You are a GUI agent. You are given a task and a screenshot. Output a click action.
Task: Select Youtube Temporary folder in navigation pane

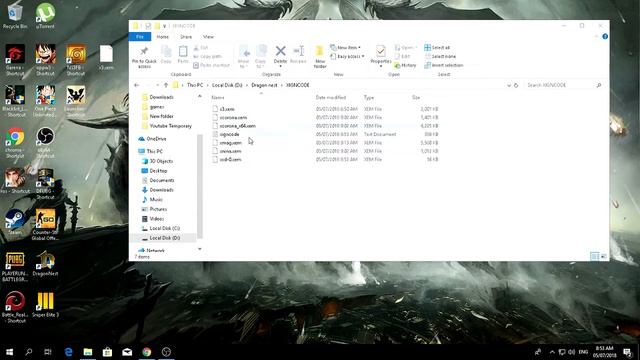click(x=167, y=126)
